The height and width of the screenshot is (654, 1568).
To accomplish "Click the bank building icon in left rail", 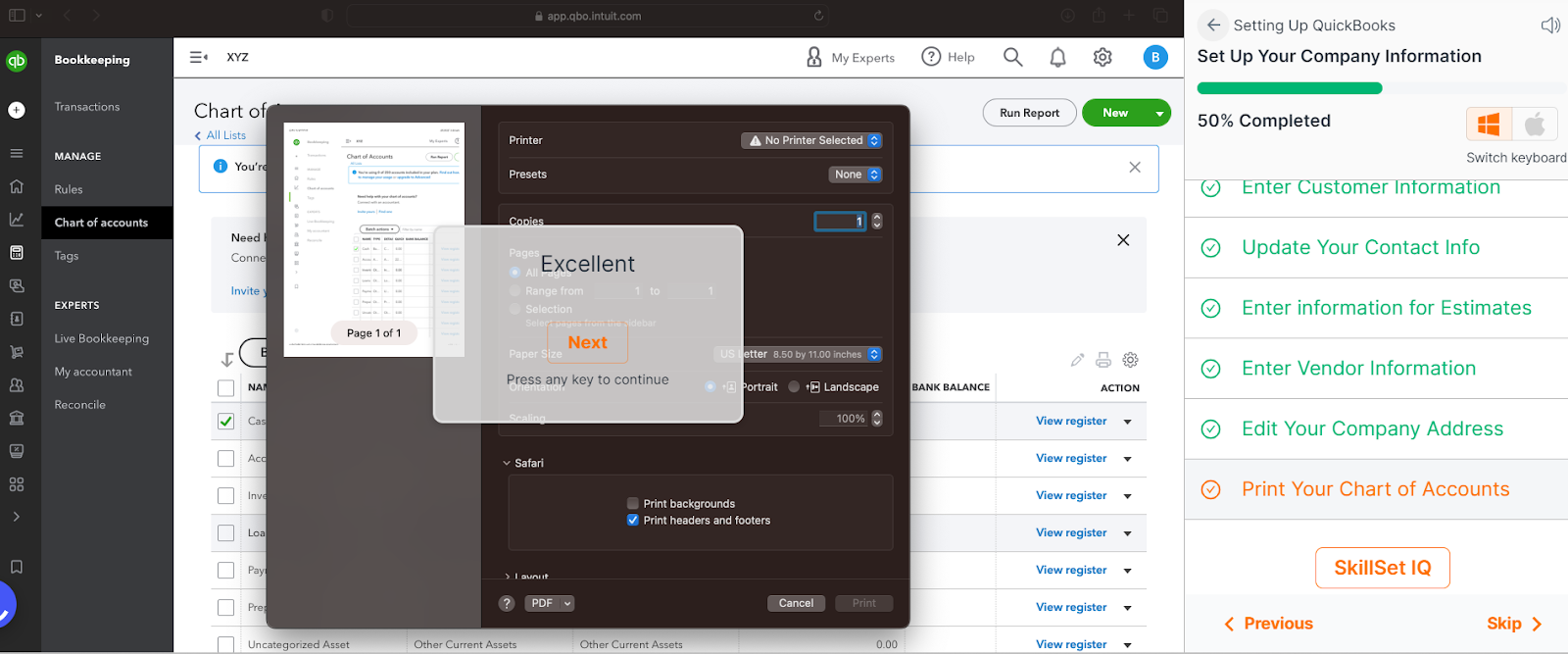I will pyautogui.click(x=17, y=418).
